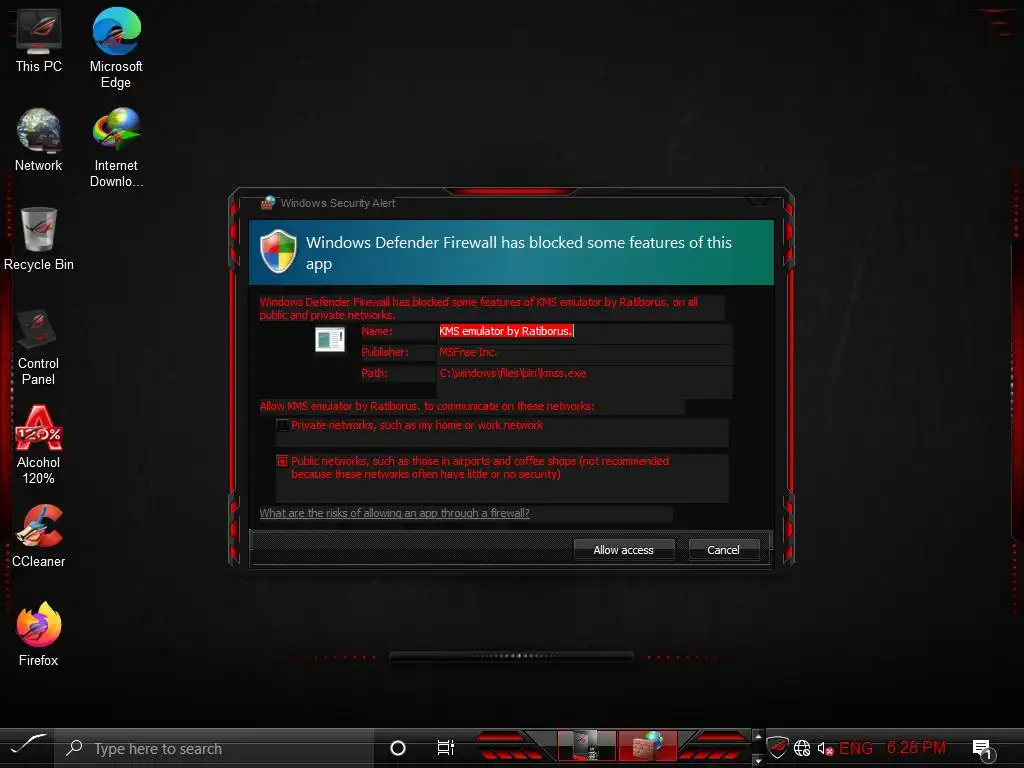This screenshot has height=768, width=1024.
Task: Click the security shield icon in alert
Action: [x=278, y=251]
